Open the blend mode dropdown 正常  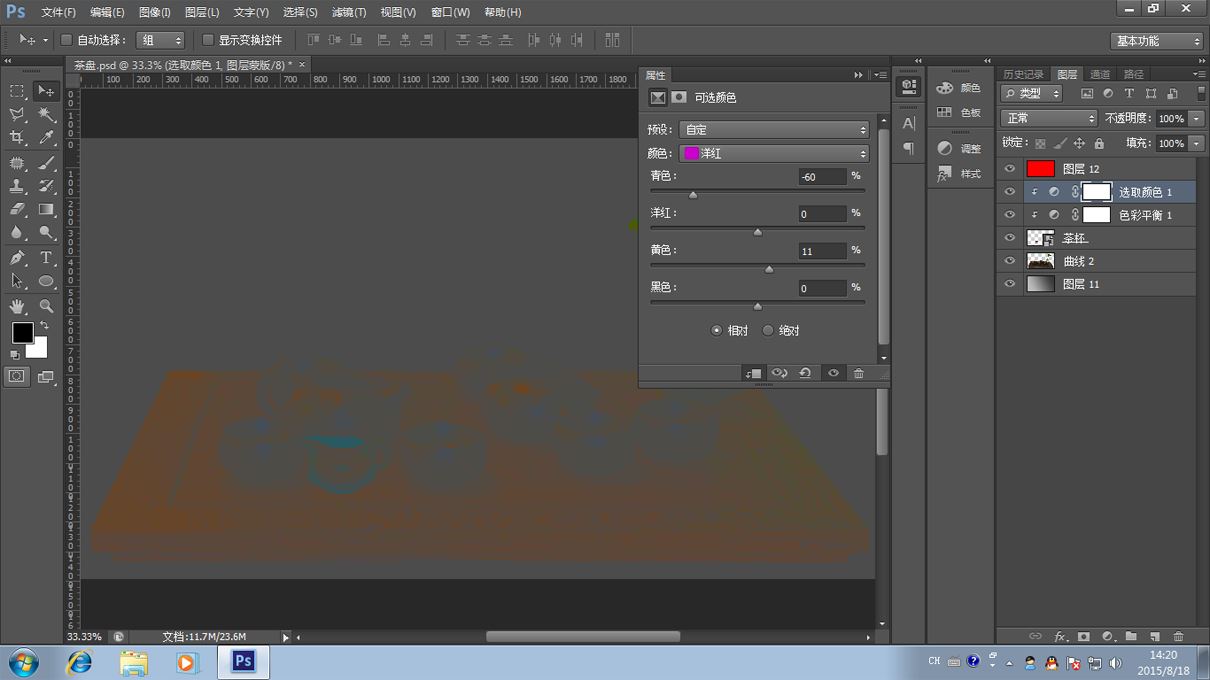(x=1048, y=118)
